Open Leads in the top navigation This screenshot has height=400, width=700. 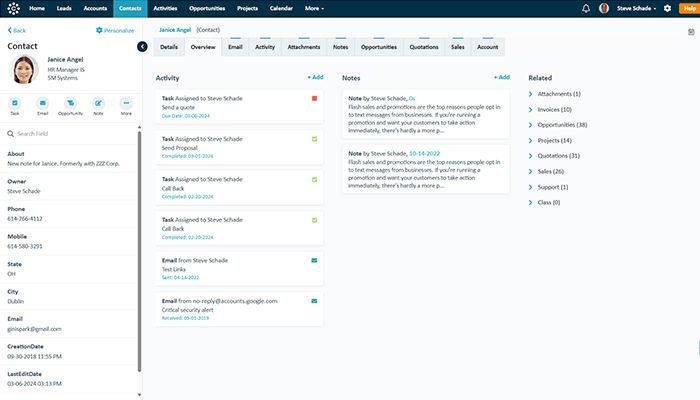64,8
